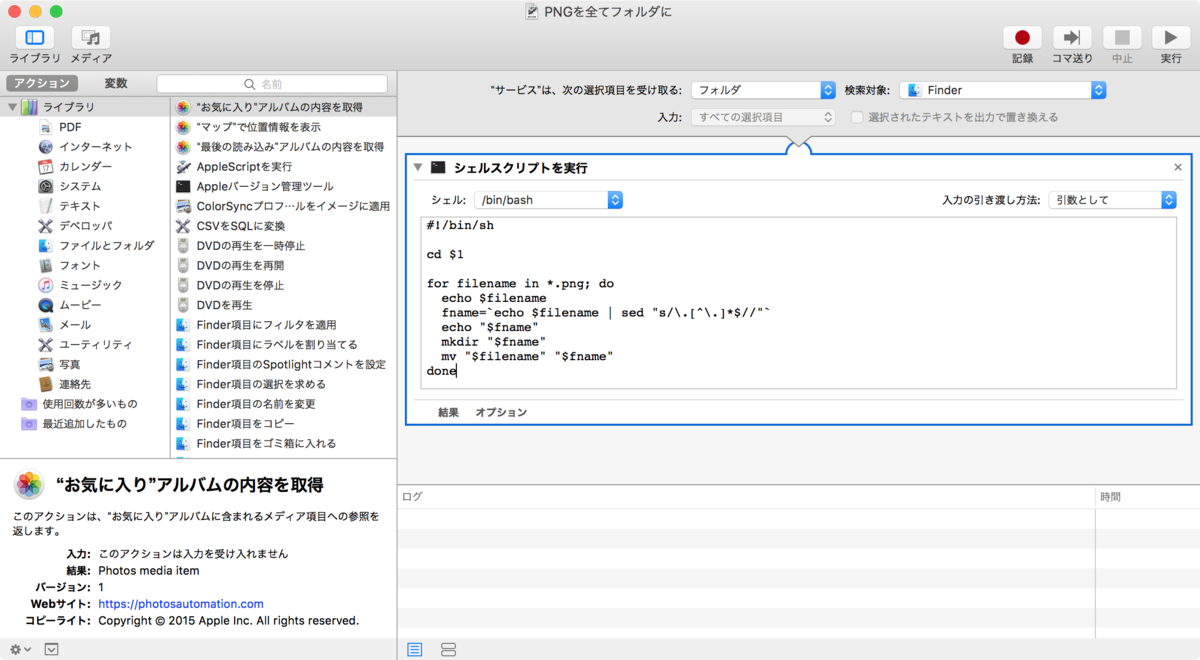Select the メール library category
This screenshot has width=1200, height=660.
pyautogui.click(x=65, y=325)
